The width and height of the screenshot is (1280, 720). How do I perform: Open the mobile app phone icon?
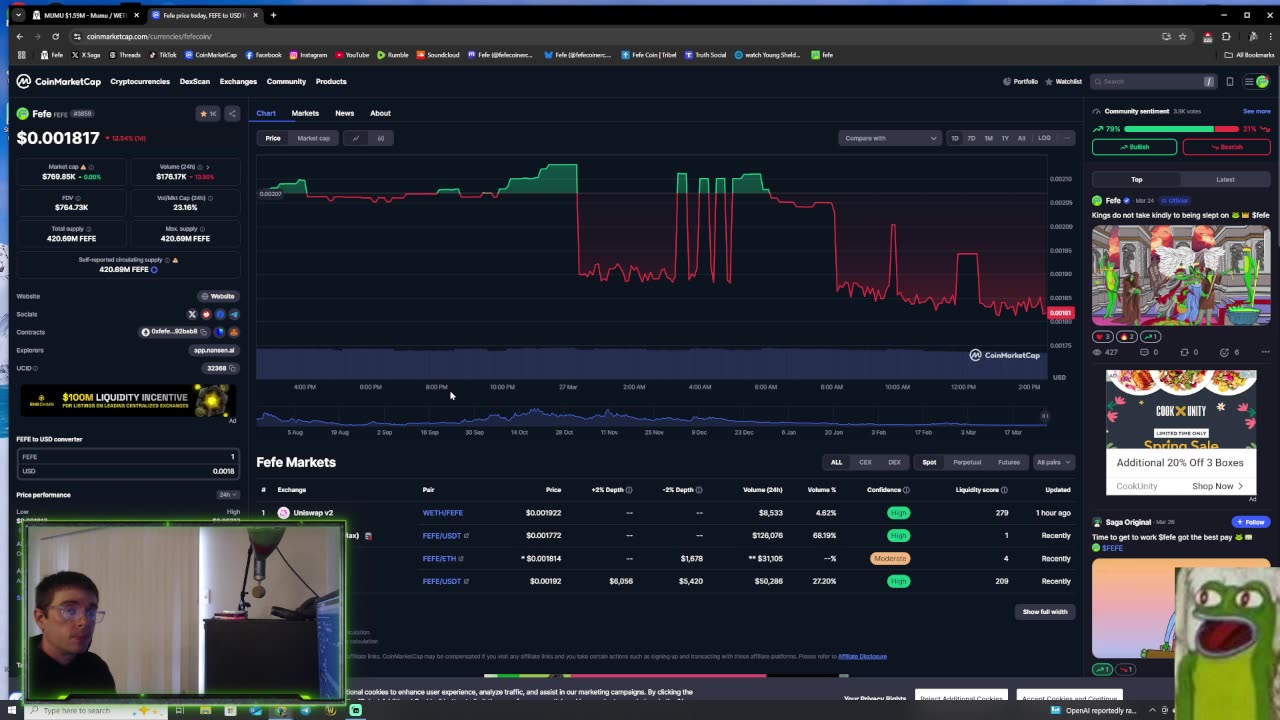(1230, 82)
